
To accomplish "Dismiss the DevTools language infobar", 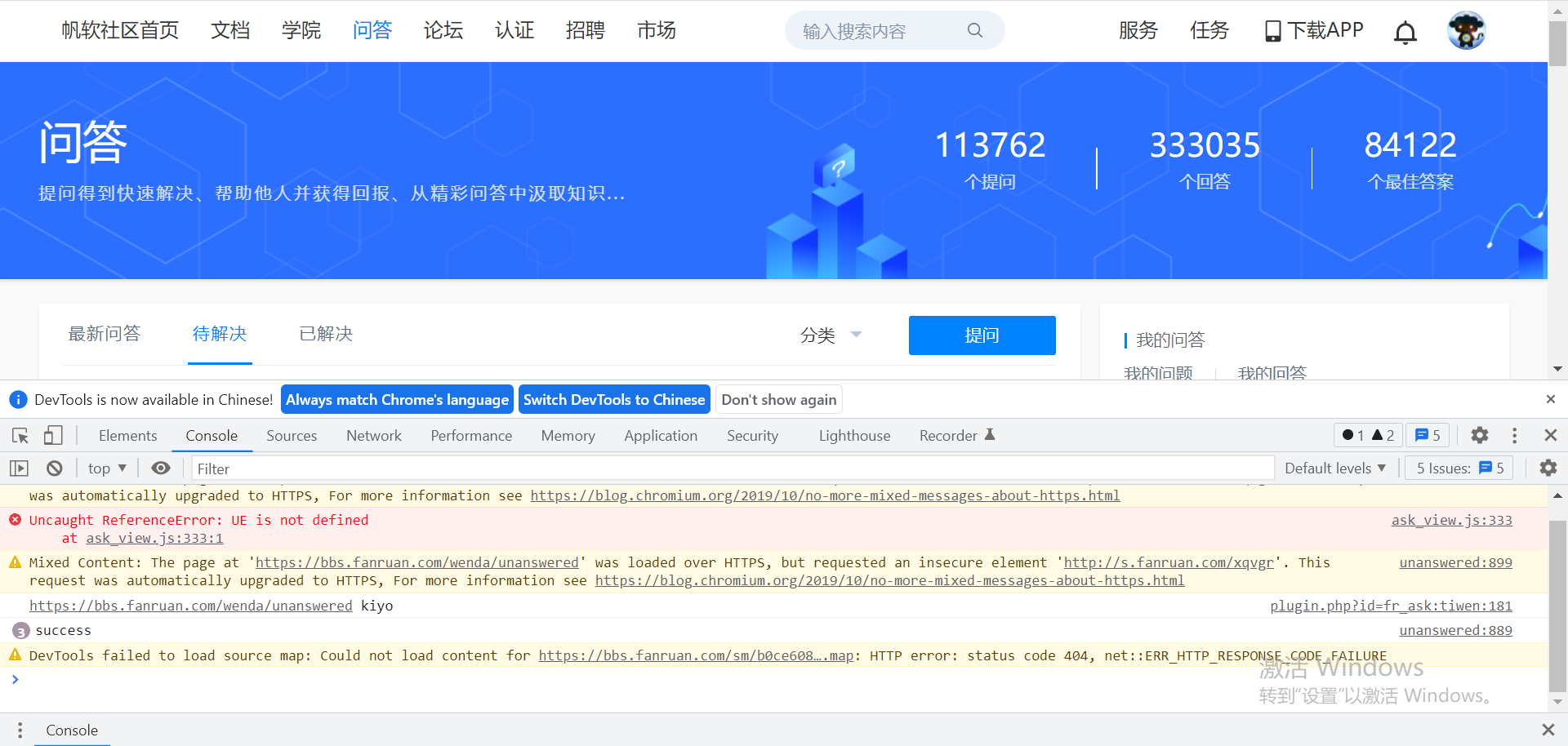I will pyautogui.click(x=1550, y=399).
